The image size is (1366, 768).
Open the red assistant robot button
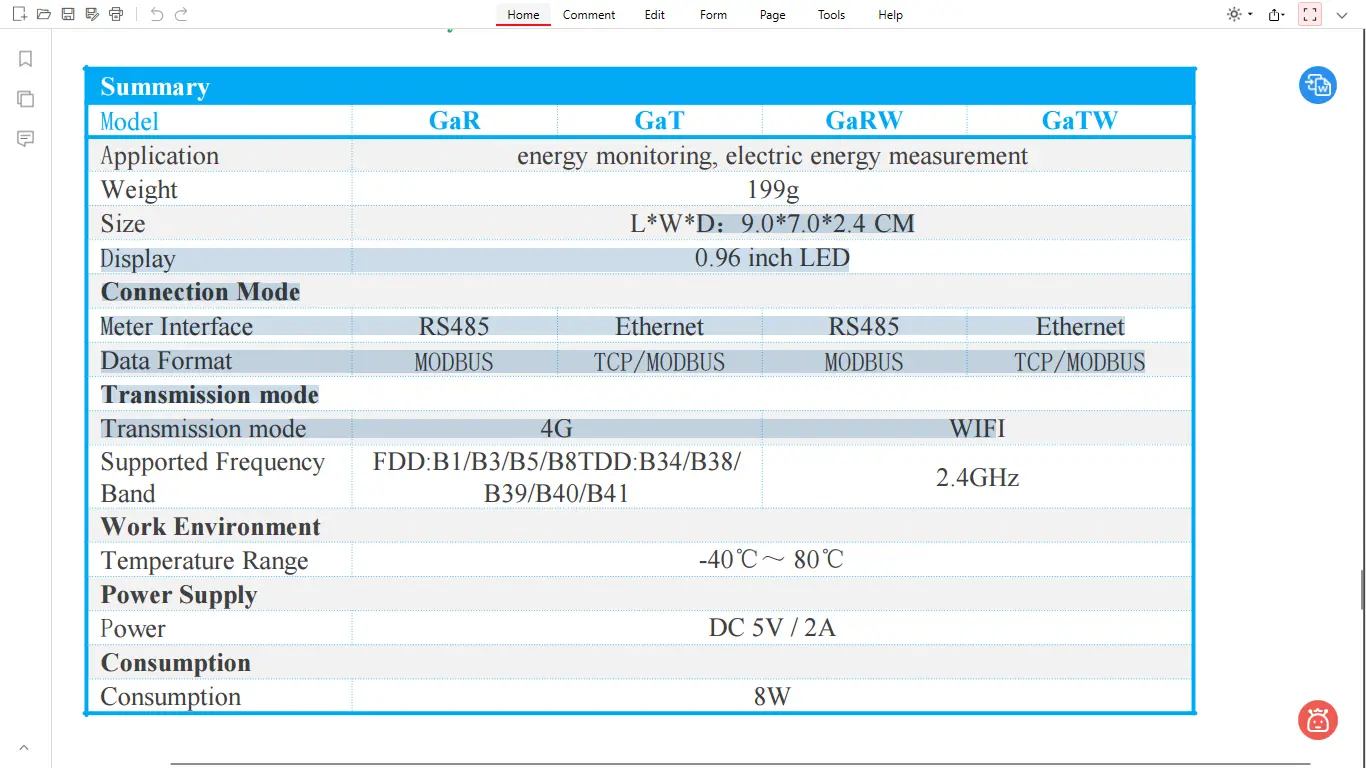(x=1317, y=719)
